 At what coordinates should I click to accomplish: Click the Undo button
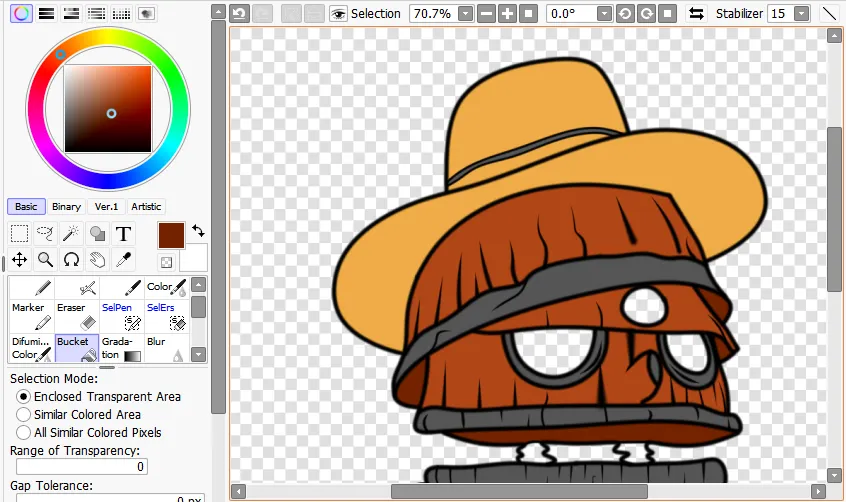click(x=240, y=13)
